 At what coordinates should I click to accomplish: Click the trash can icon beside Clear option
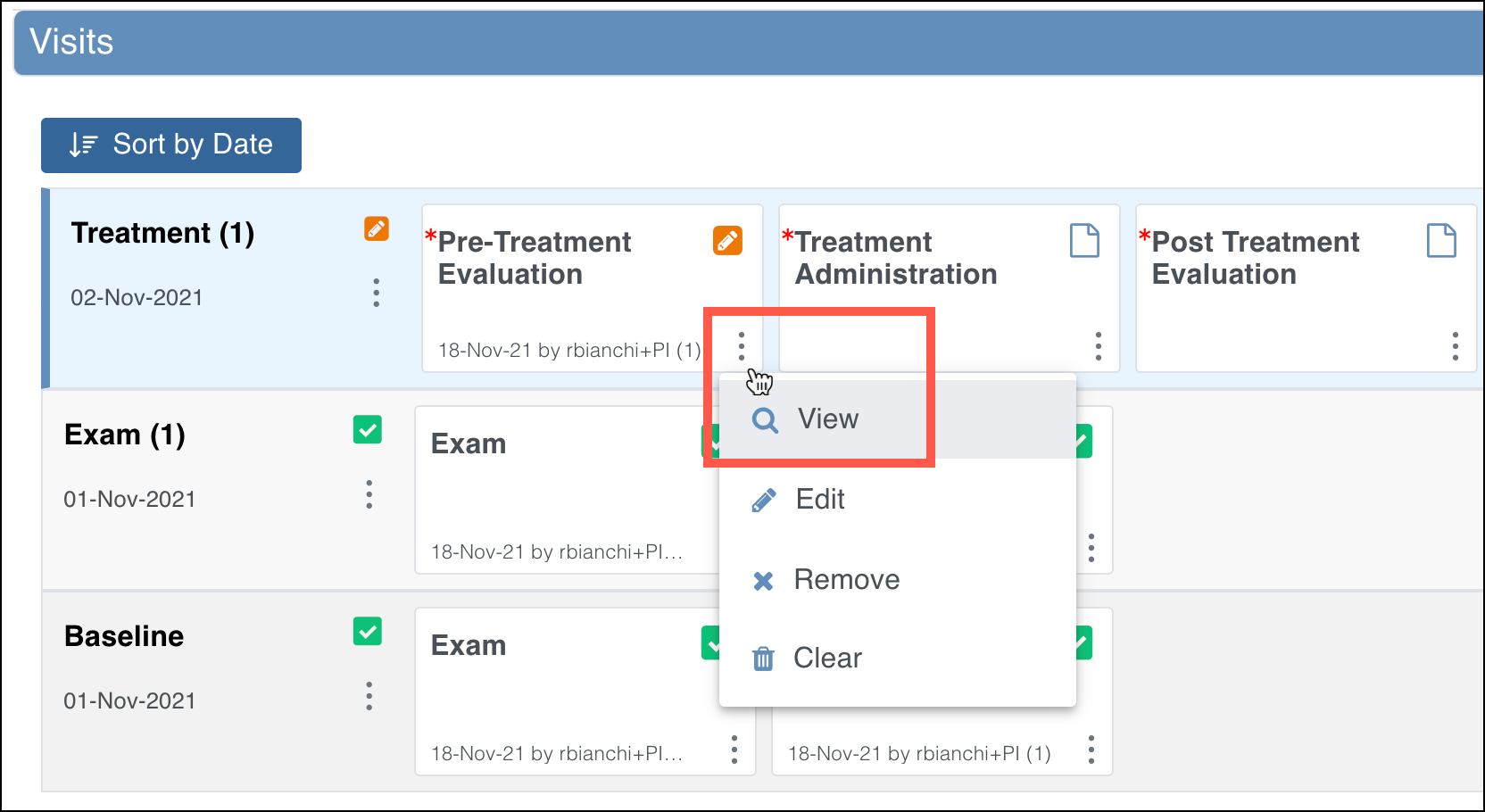click(x=764, y=659)
